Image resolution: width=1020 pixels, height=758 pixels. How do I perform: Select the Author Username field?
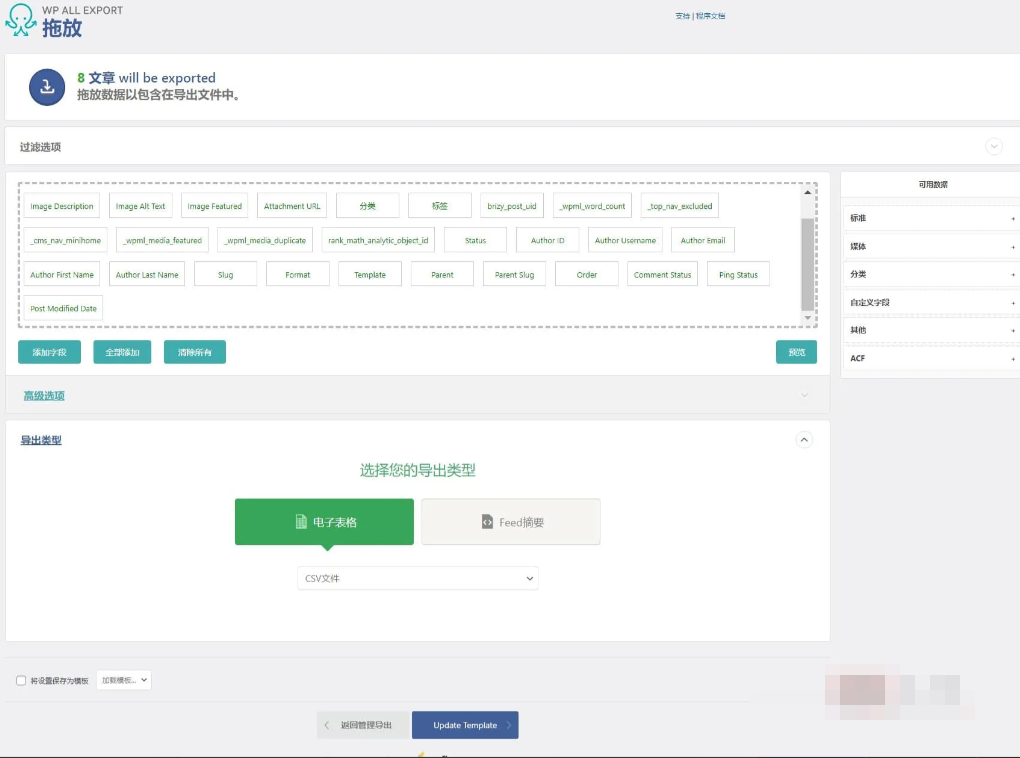pos(625,240)
